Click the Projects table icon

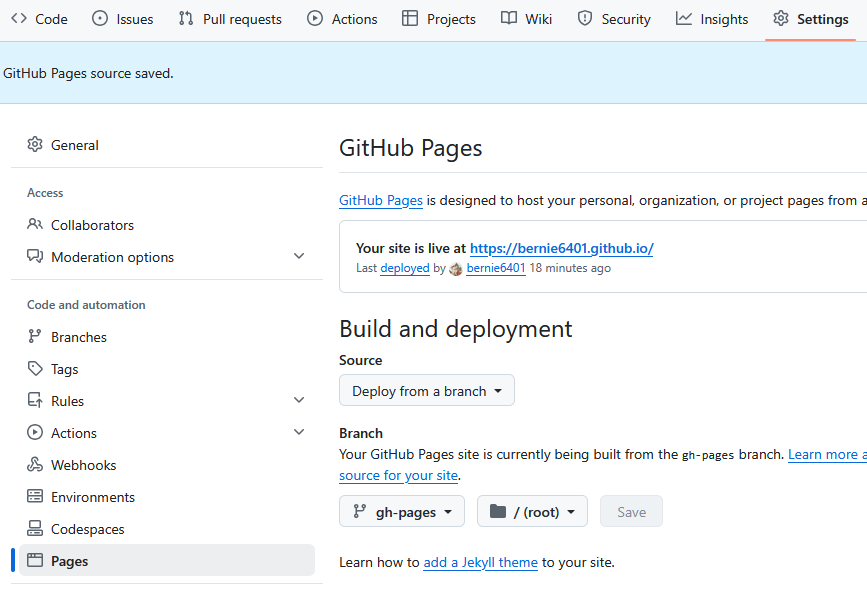click(410, 18)
